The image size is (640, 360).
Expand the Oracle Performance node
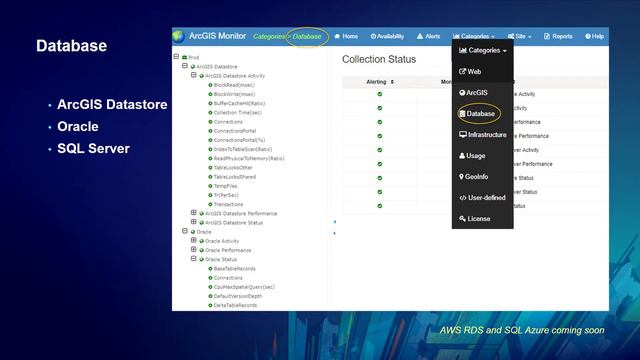193,249
